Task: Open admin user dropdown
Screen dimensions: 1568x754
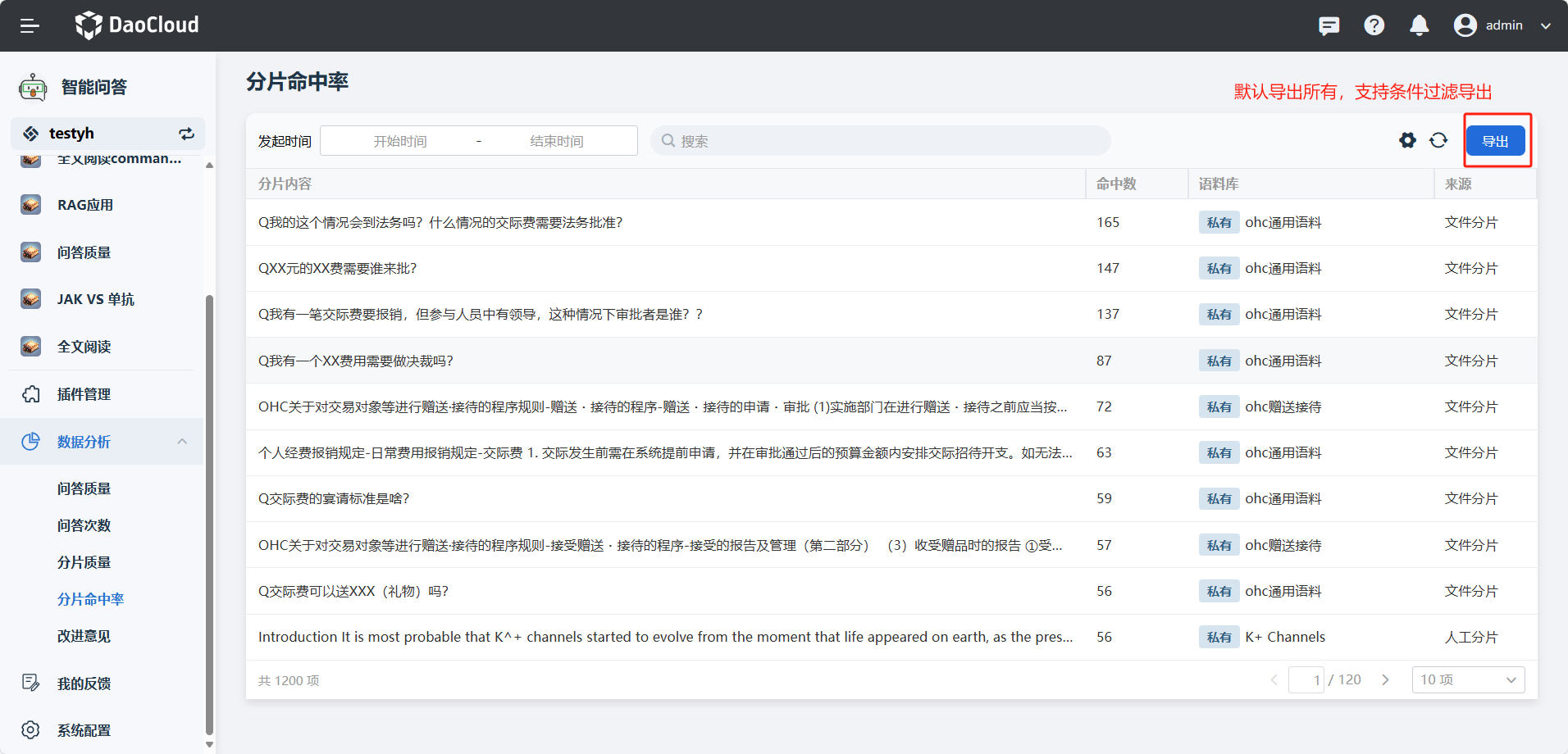Action: click(1502, 25)
